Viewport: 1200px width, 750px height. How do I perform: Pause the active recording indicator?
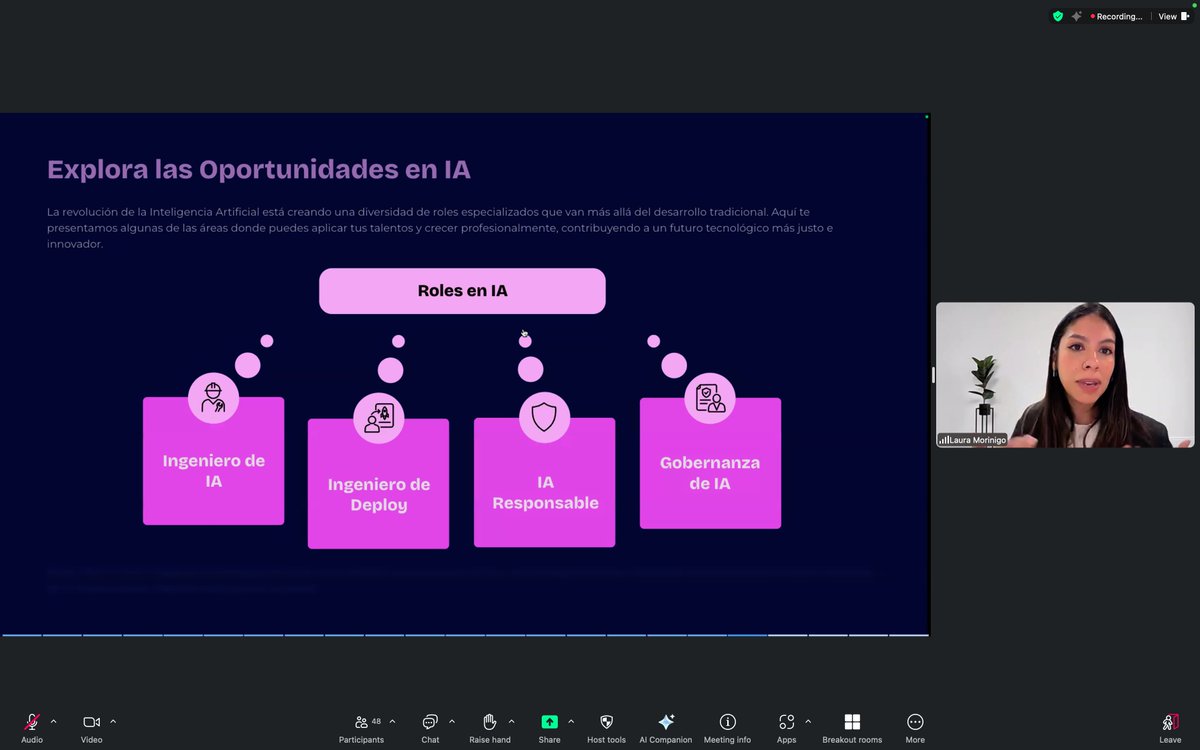click(x=1115, y=16)
